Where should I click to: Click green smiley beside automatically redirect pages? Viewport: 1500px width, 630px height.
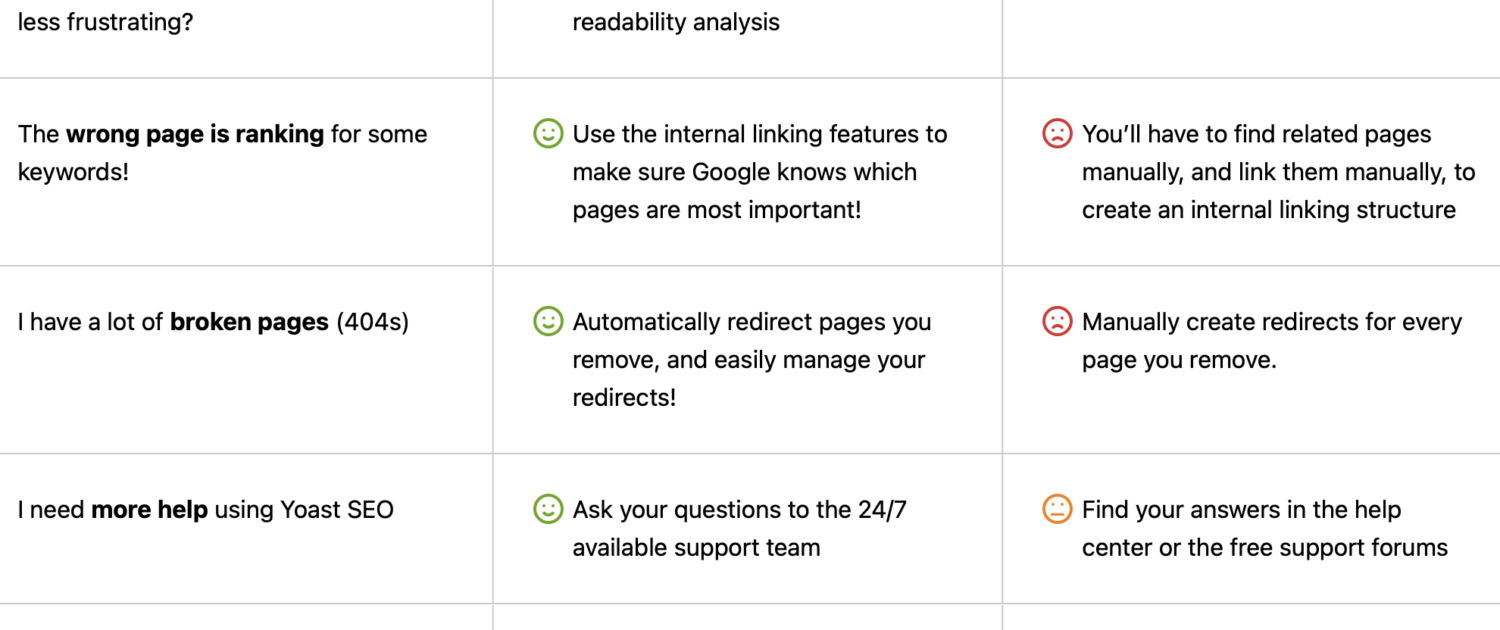(548, 322)
